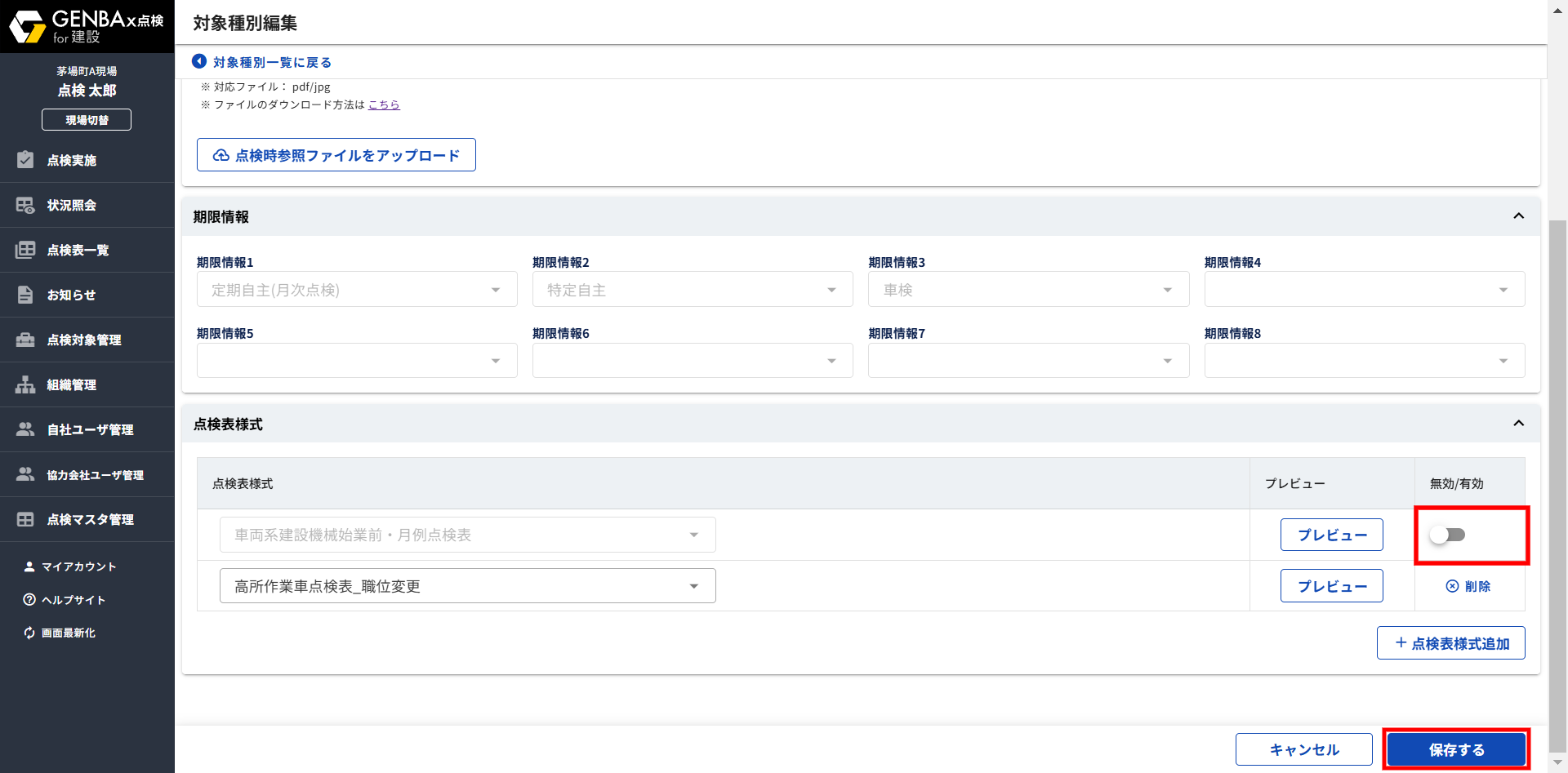Click the 組織管理 hierarchy icon

click(x=25, y=384)
